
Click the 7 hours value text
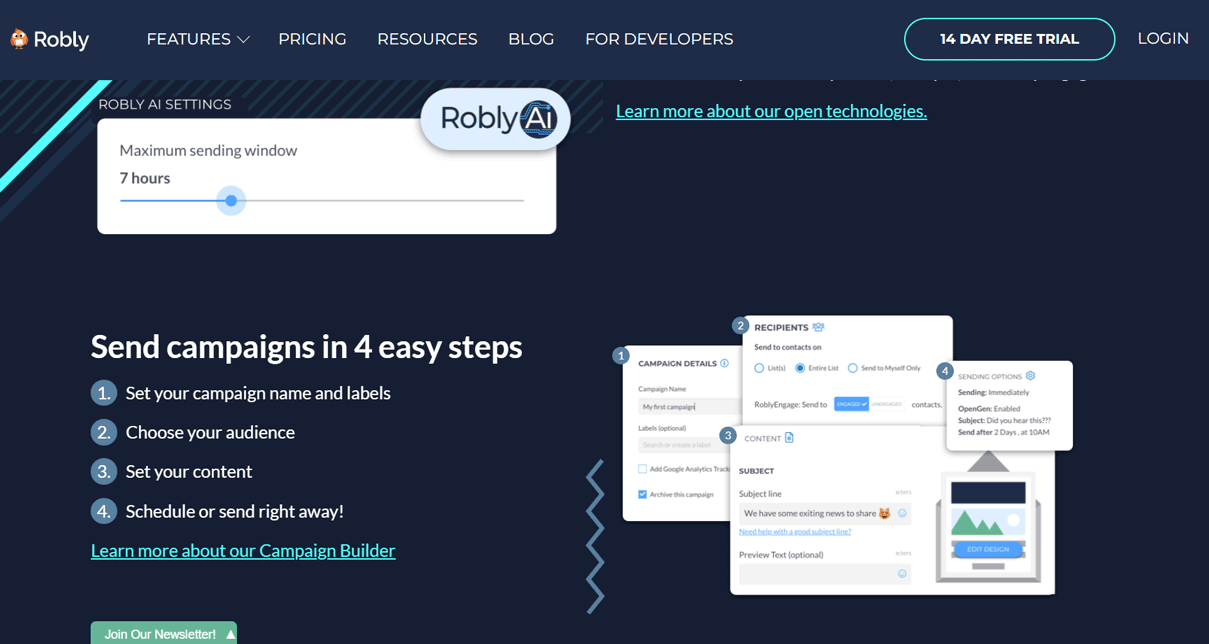(145, 178)
